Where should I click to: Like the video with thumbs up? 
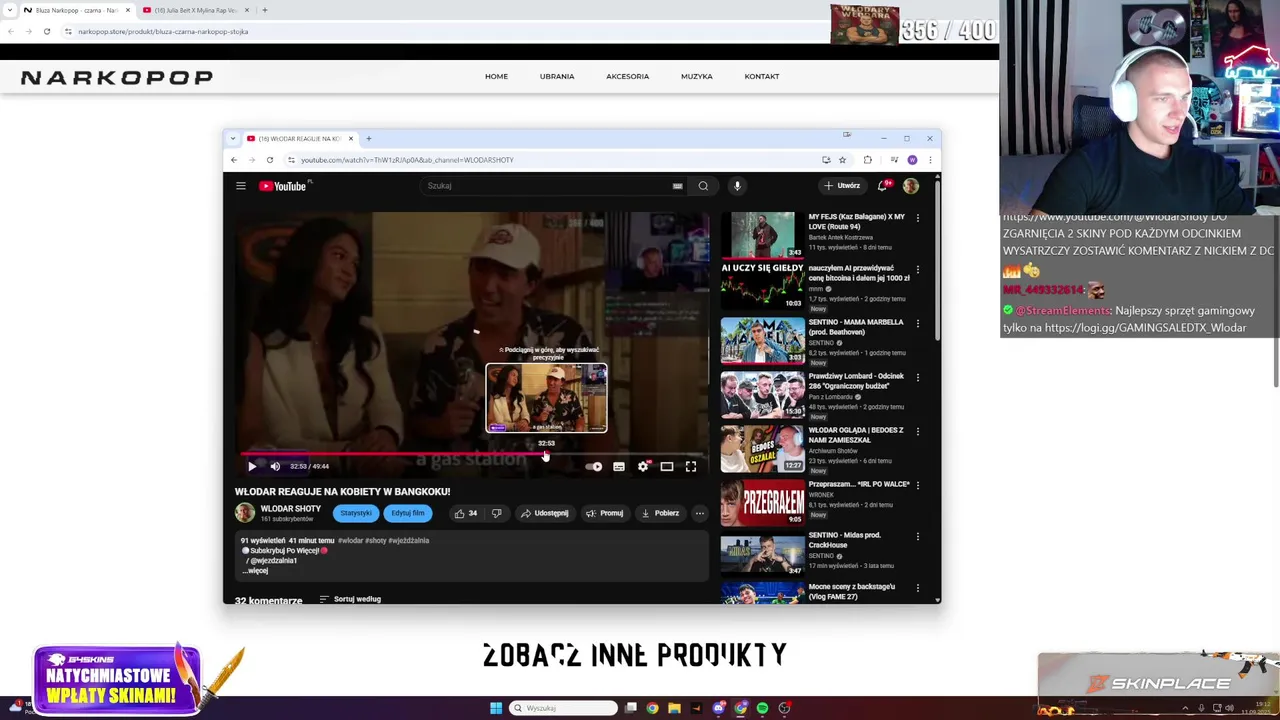pos(465,513)
